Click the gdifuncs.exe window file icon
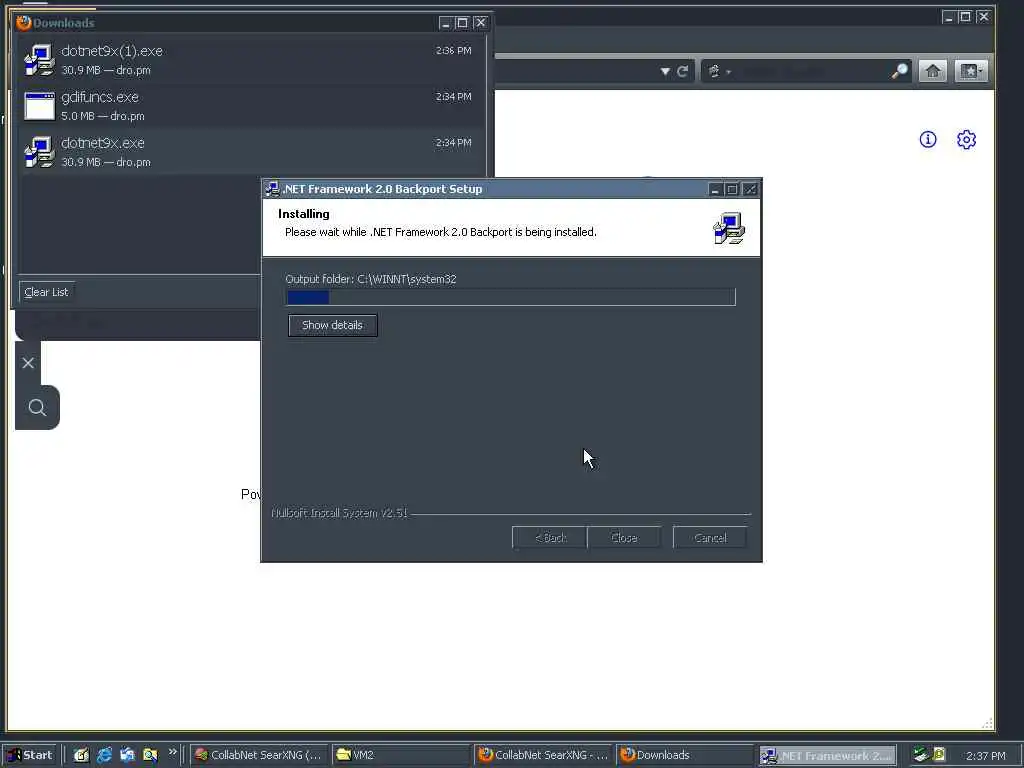The width and height of the screenshot is (1024, 768). [x=39, y=106]
